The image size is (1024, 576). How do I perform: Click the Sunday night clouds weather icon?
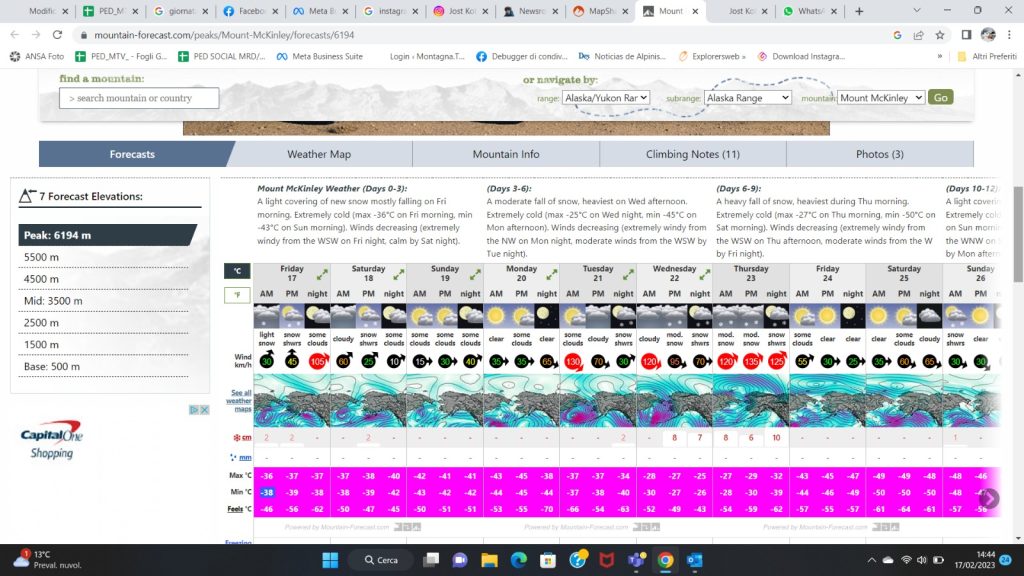tap(468, 315)
